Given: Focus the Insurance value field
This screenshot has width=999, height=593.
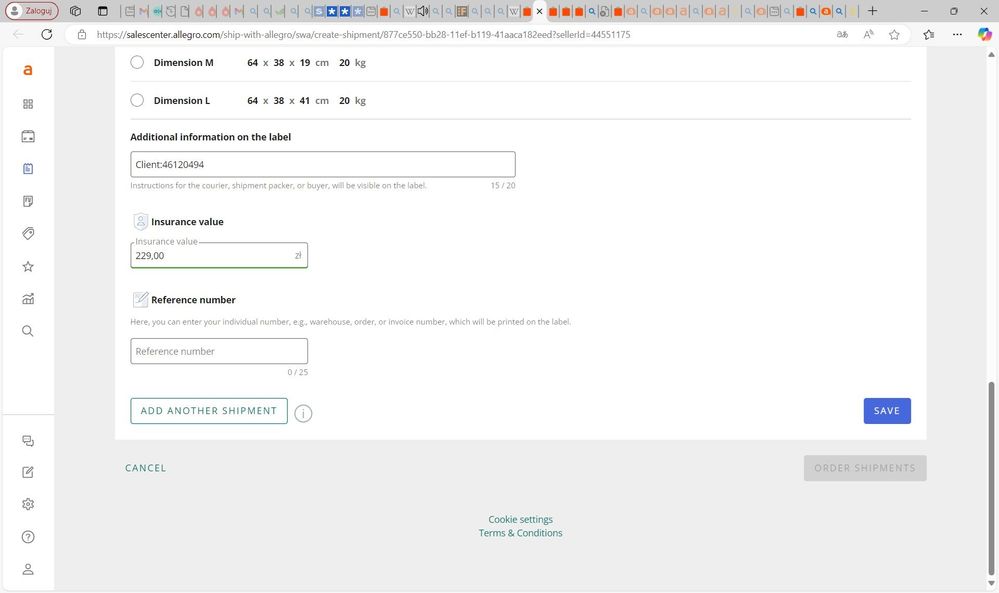Looking at the screenshot, I should coord(213,256).
